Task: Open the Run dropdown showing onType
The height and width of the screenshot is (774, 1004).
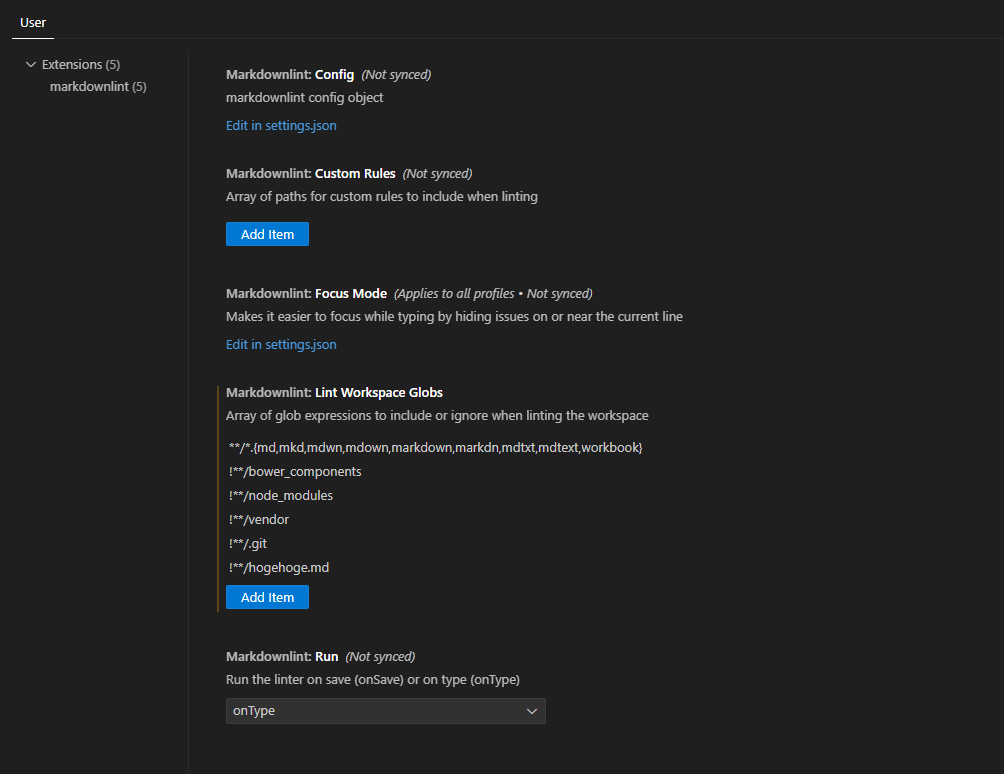Action: (x=385, y=711)
